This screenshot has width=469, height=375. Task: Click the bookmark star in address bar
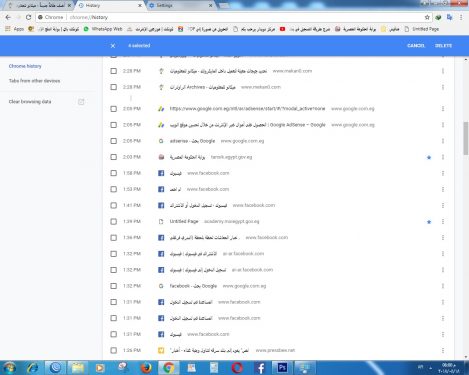coord(427,17)
